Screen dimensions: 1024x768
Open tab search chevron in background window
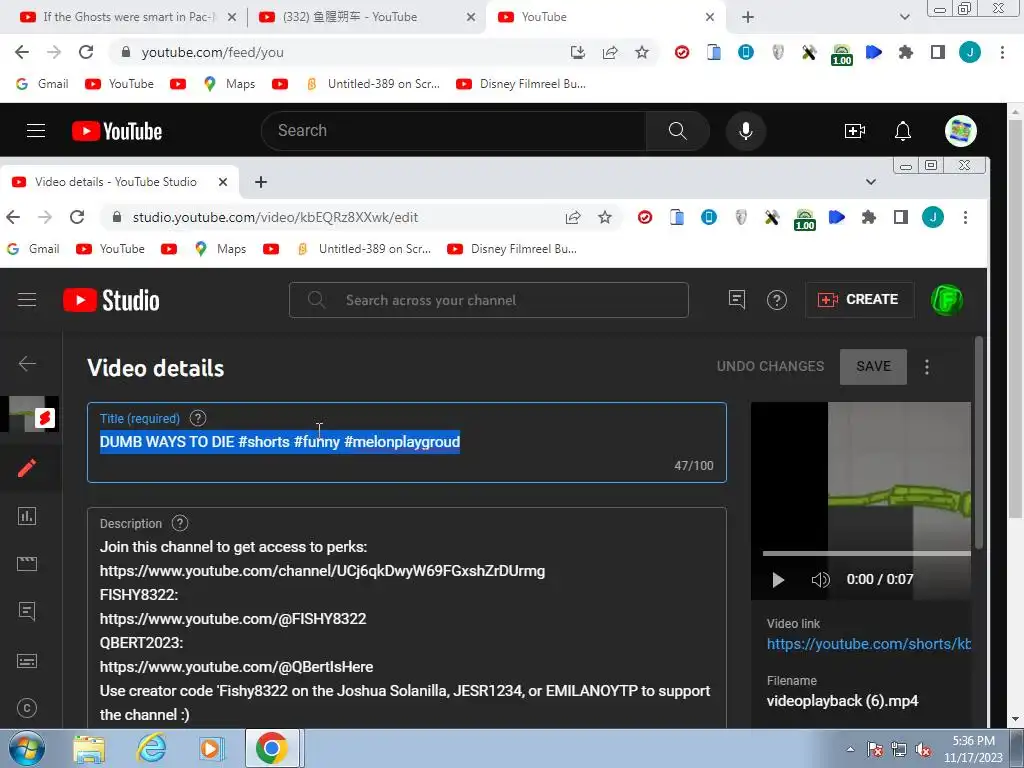pos(904,17)
